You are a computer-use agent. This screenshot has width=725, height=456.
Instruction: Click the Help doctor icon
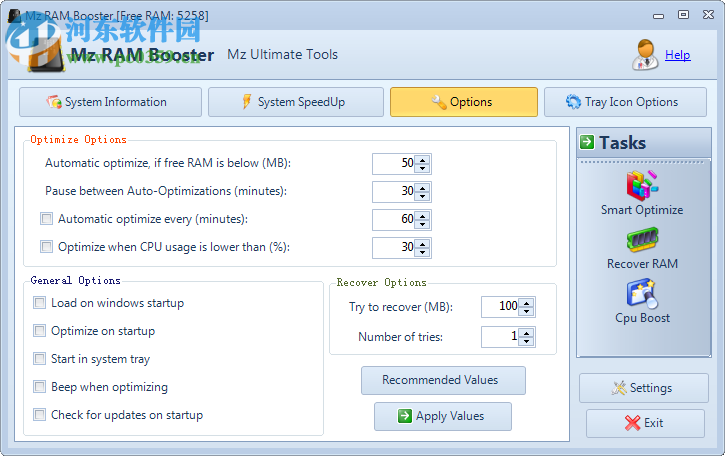[x=645, y=55]
